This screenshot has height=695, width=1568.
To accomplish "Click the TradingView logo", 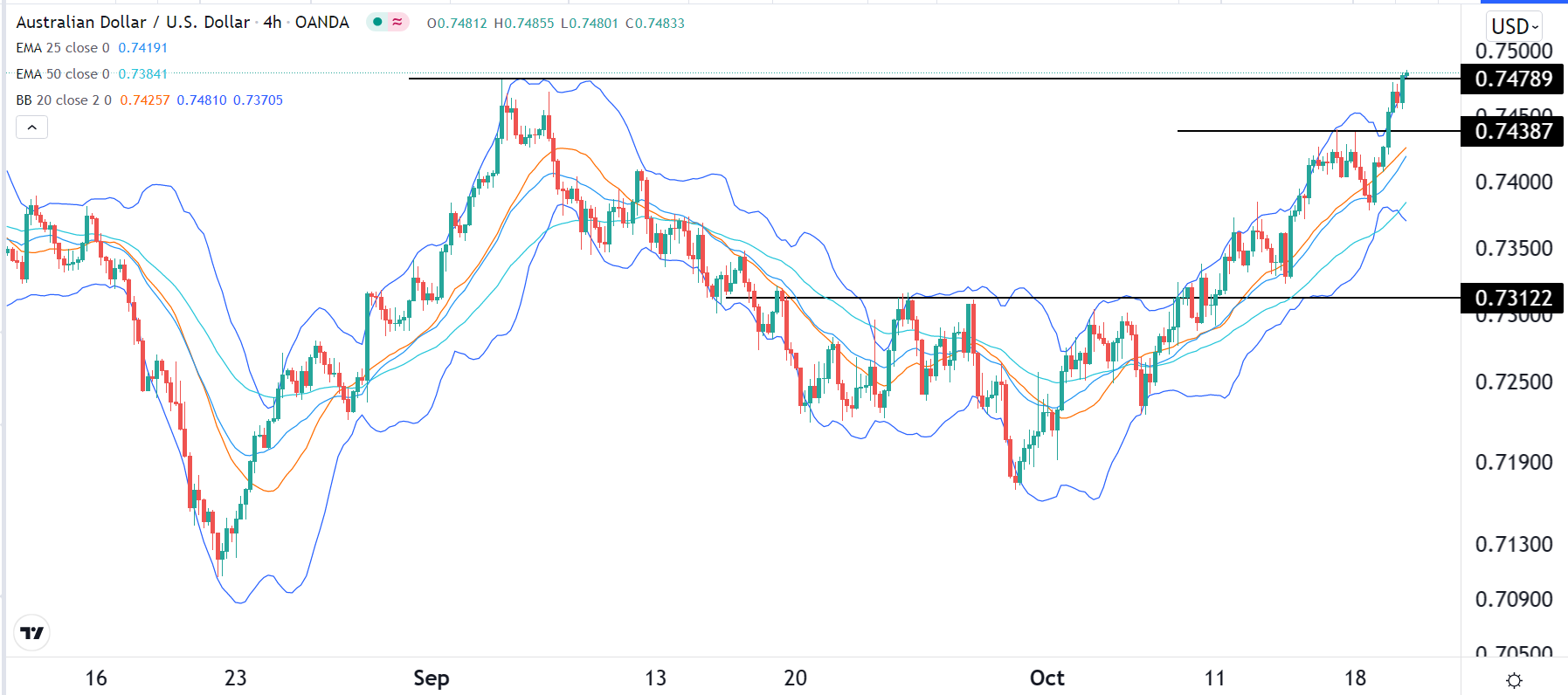I will pyautogui.click(x=32, y=633).
